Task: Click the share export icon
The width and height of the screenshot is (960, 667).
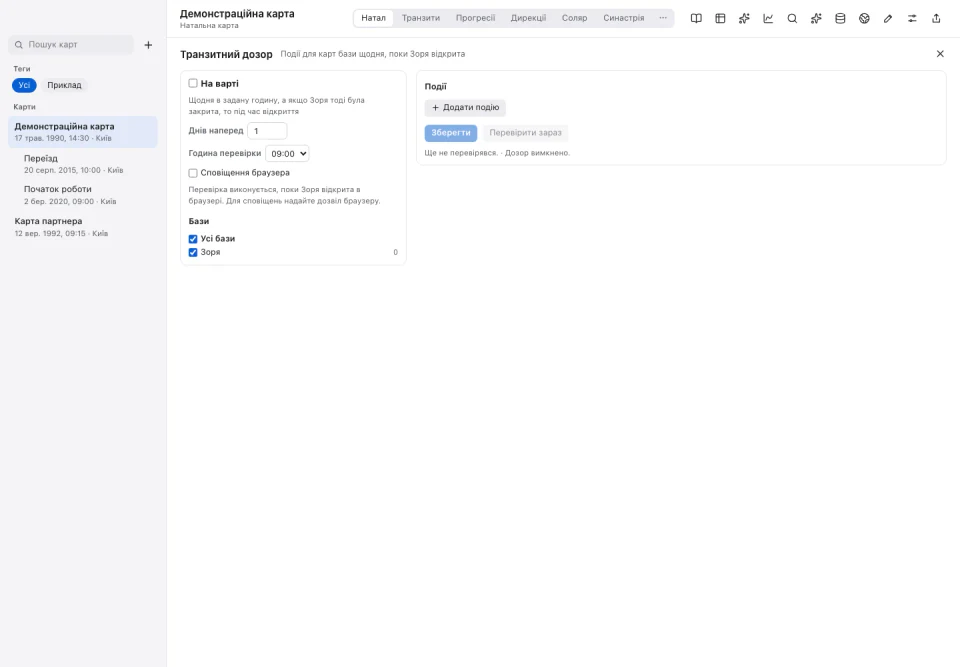Action: click(x=936, y=18)
